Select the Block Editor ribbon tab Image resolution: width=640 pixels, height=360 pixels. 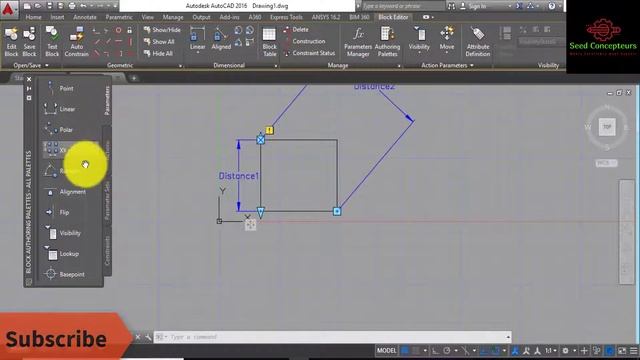[393, 17]
